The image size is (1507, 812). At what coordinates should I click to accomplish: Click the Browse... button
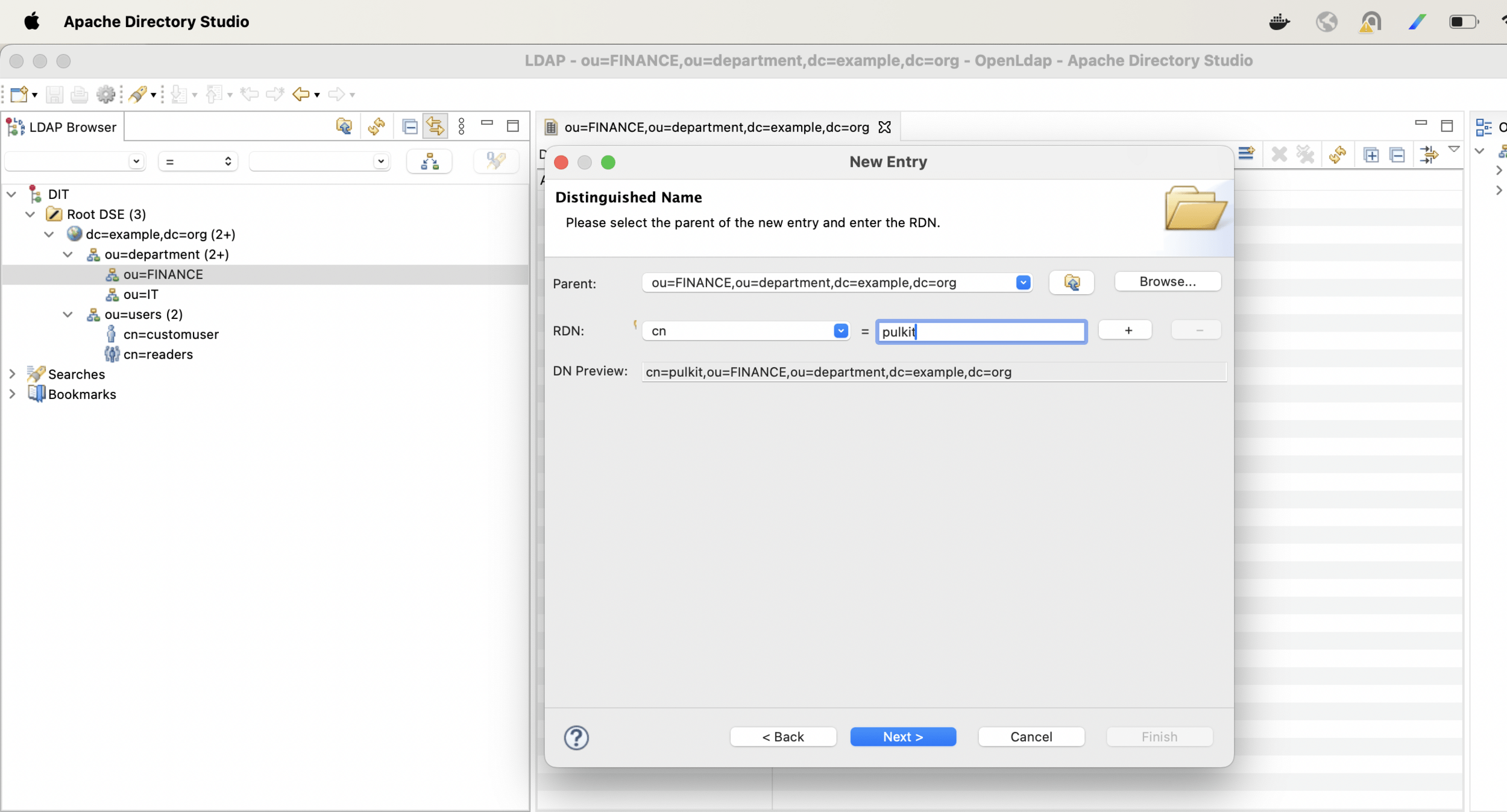coord(1167,282)
